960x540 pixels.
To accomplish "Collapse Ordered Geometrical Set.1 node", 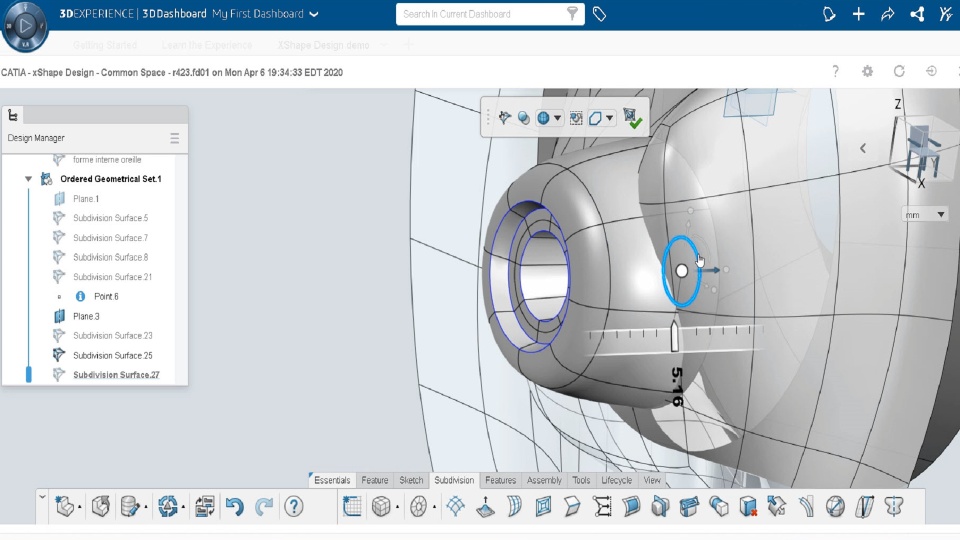I will point(28,179).
